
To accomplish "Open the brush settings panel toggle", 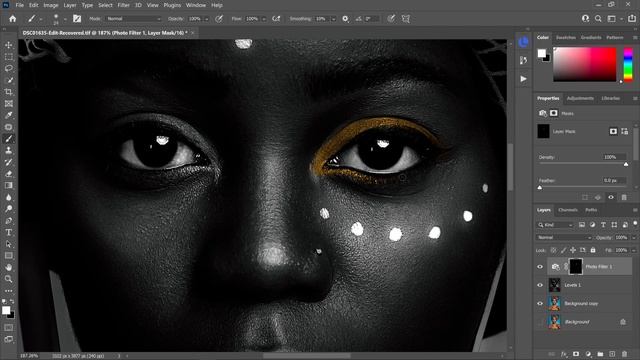I will (77, 19).
